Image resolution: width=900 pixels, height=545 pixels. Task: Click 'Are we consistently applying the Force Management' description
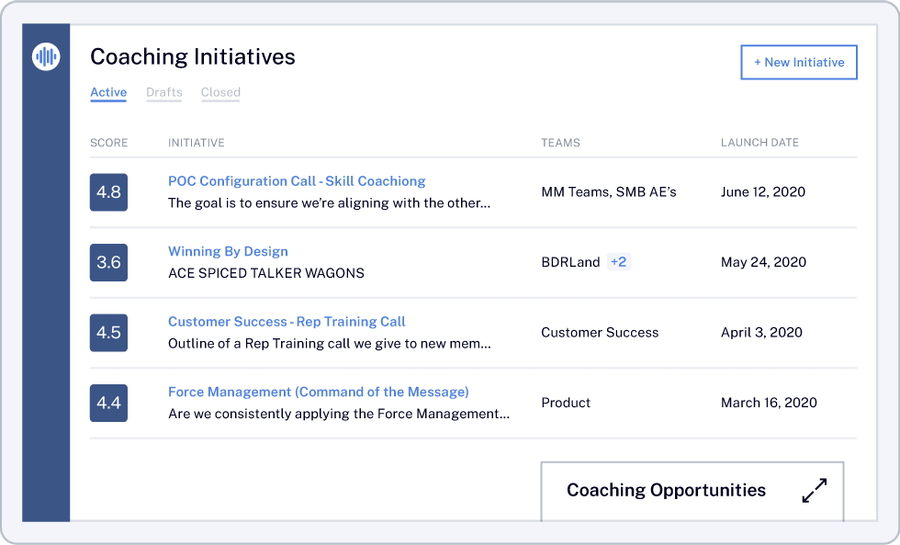[x=339, y=414]
